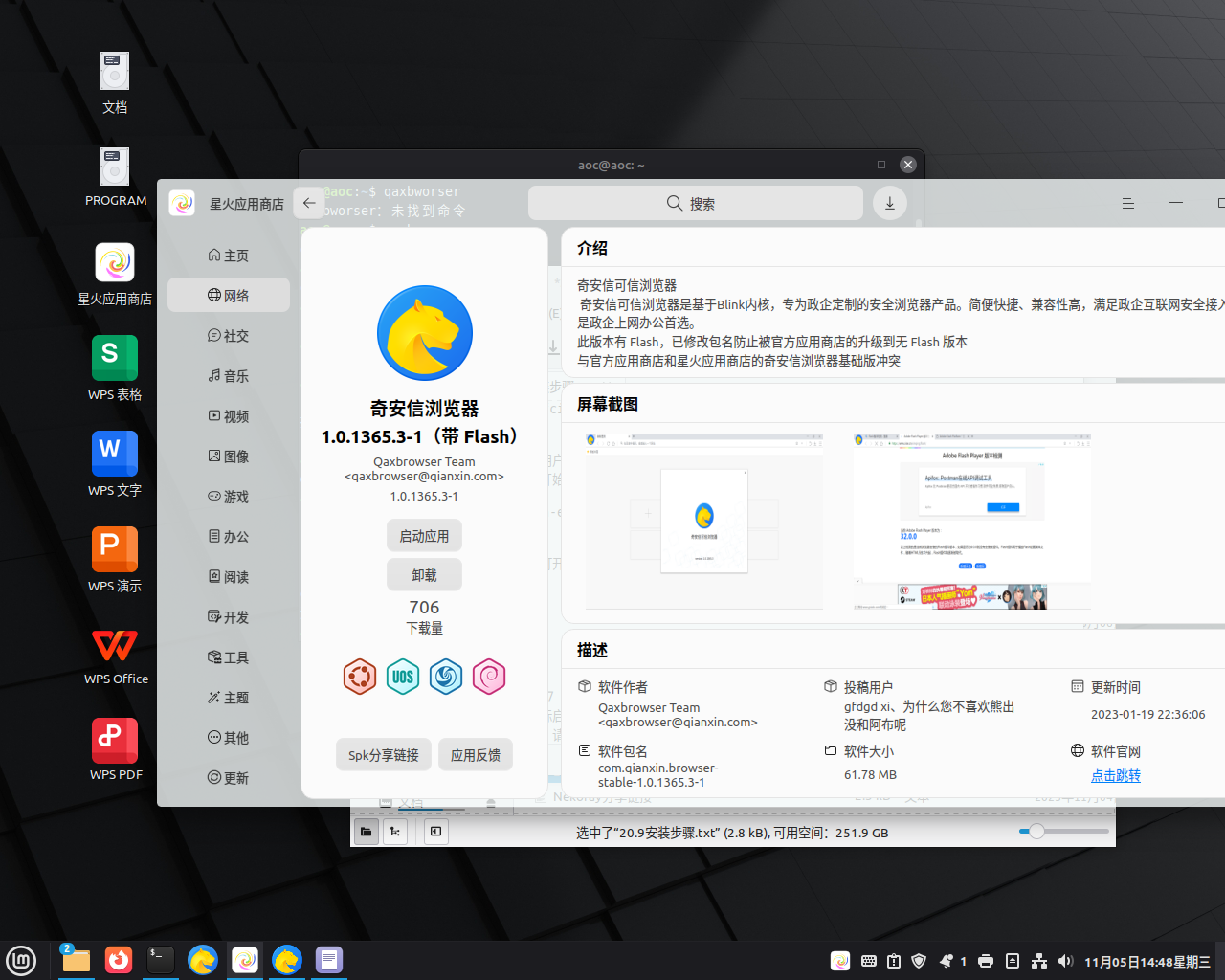Check the 更新 section in sidebar
Image resolution: width=1225 pixels, height=980 pixels.
229,778
